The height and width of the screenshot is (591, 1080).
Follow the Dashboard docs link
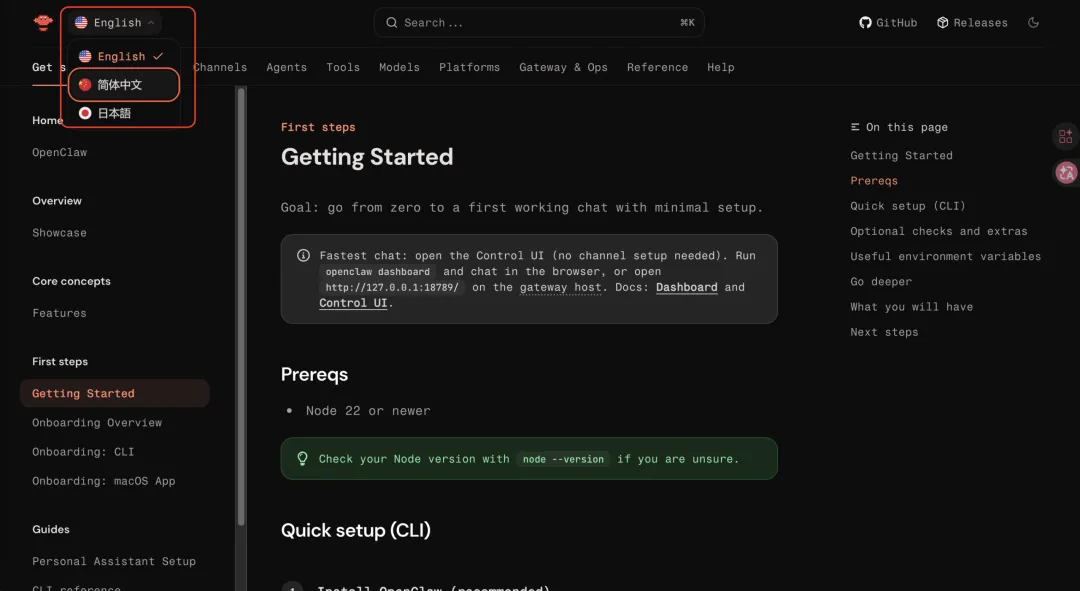tap(686, 288)
